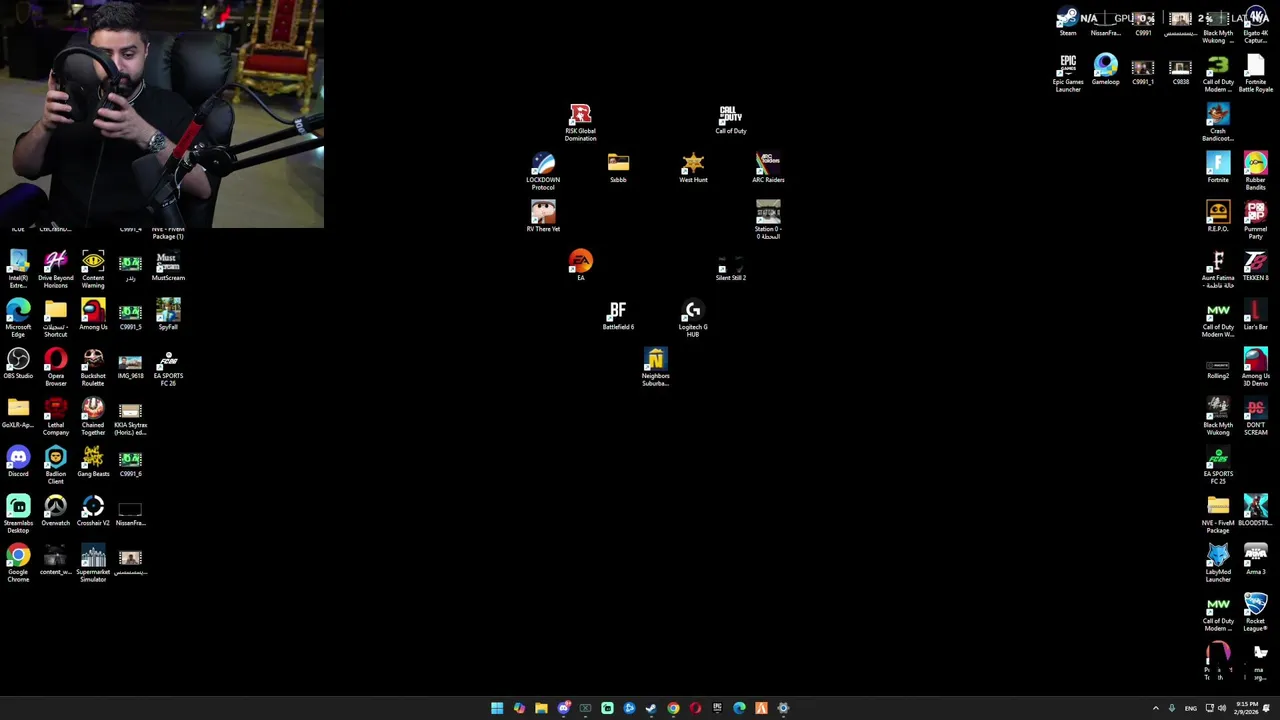Launch DON'T SCREAM from the desktop
Viewport: 1280px width, 720px height.
pyautogui.click(x=1255, y=417)
